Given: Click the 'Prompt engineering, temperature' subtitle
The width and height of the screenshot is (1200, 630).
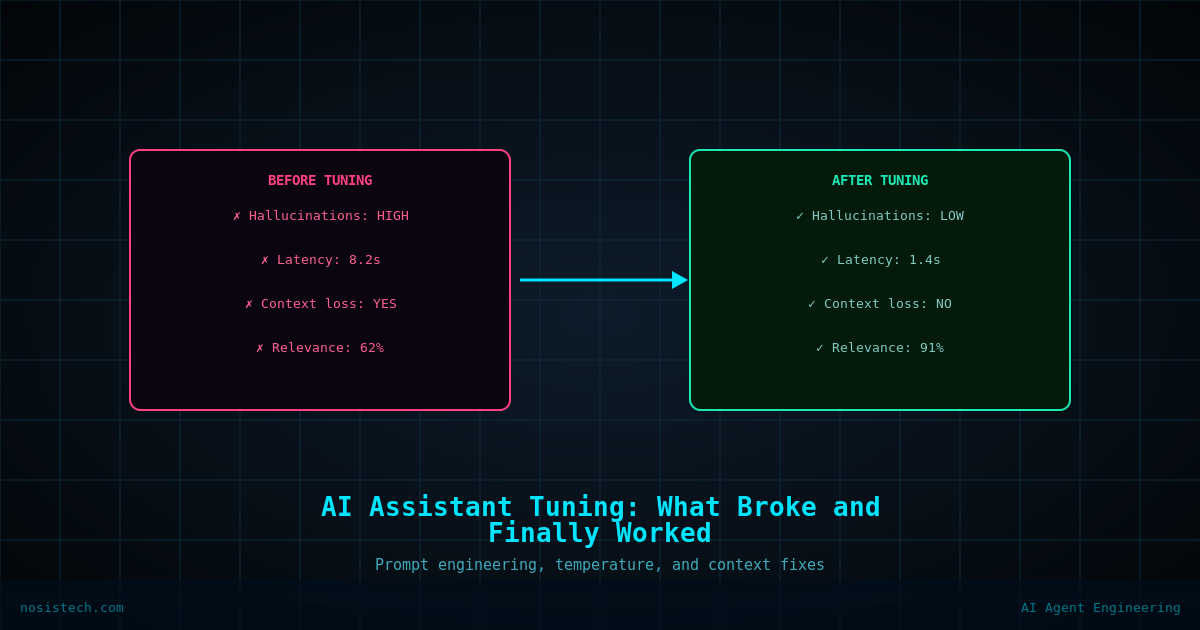Looking at the screenshot, I should point(600,565).
